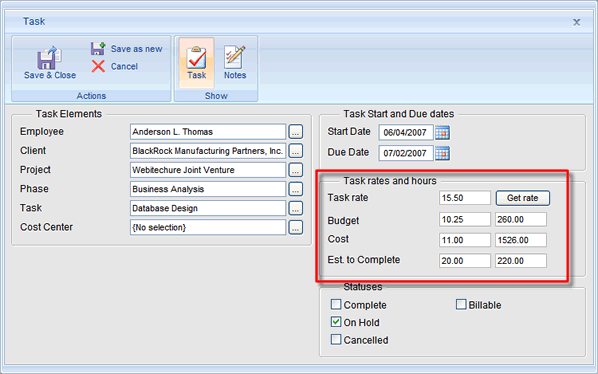Click the red X Cancel icon
The width and height of the screenshot is (598, 374).
pyautogui.click(x=98, y=66)
